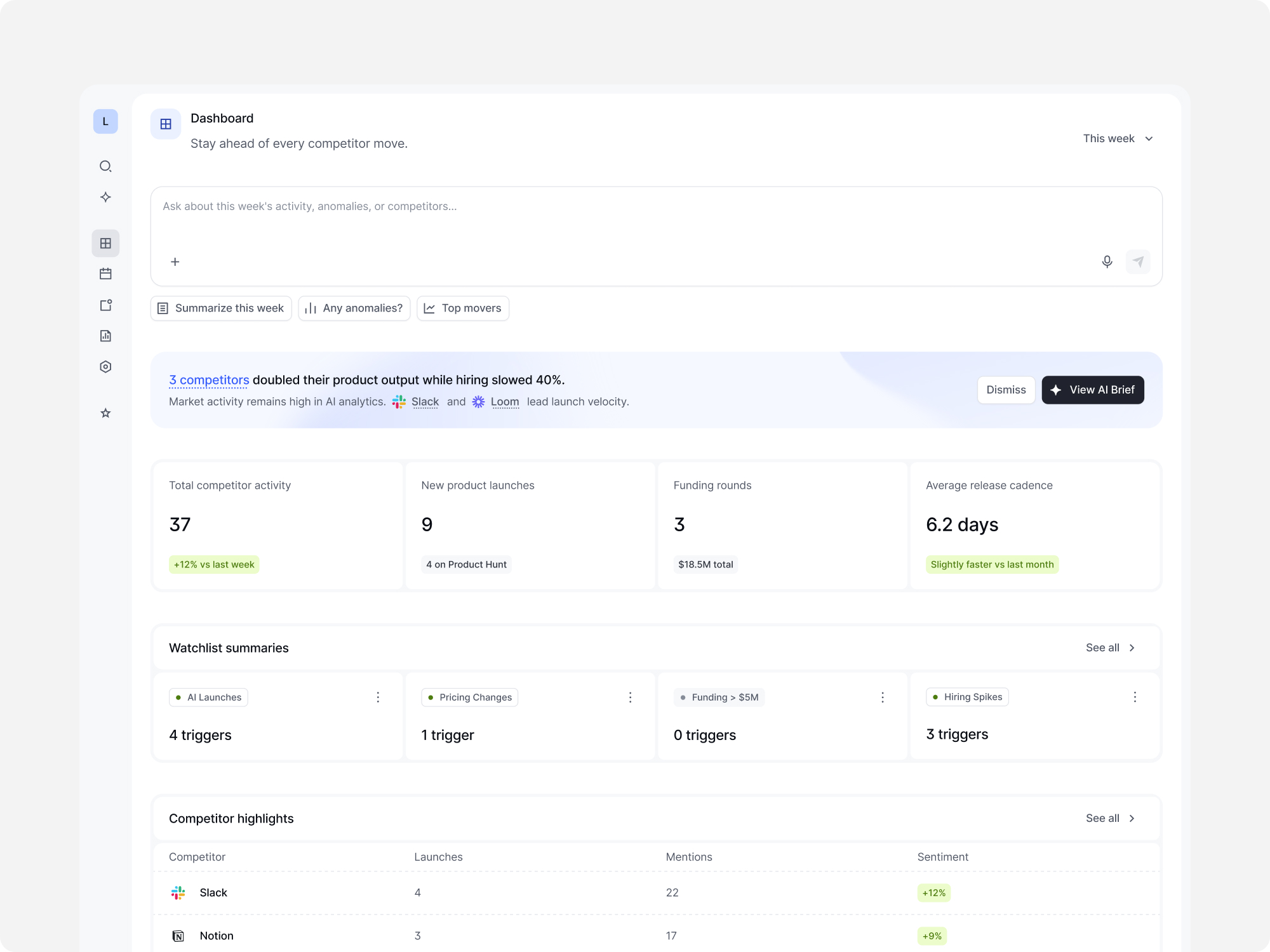This screenshot has width=1270, height=952.
Task: Select the Notion competitor row name
Action: pos(217,936)
